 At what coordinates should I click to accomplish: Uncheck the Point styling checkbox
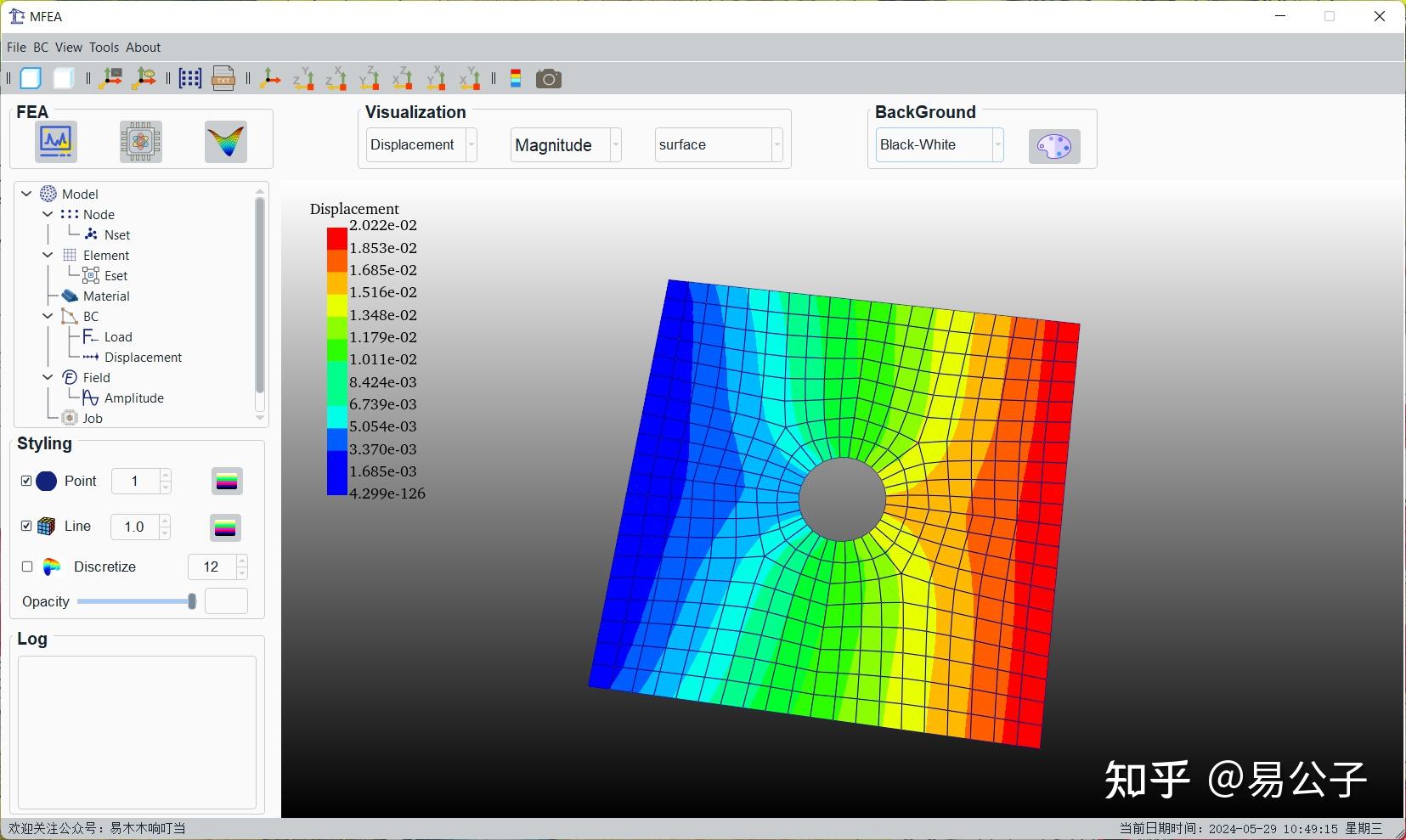click(26, 481)
